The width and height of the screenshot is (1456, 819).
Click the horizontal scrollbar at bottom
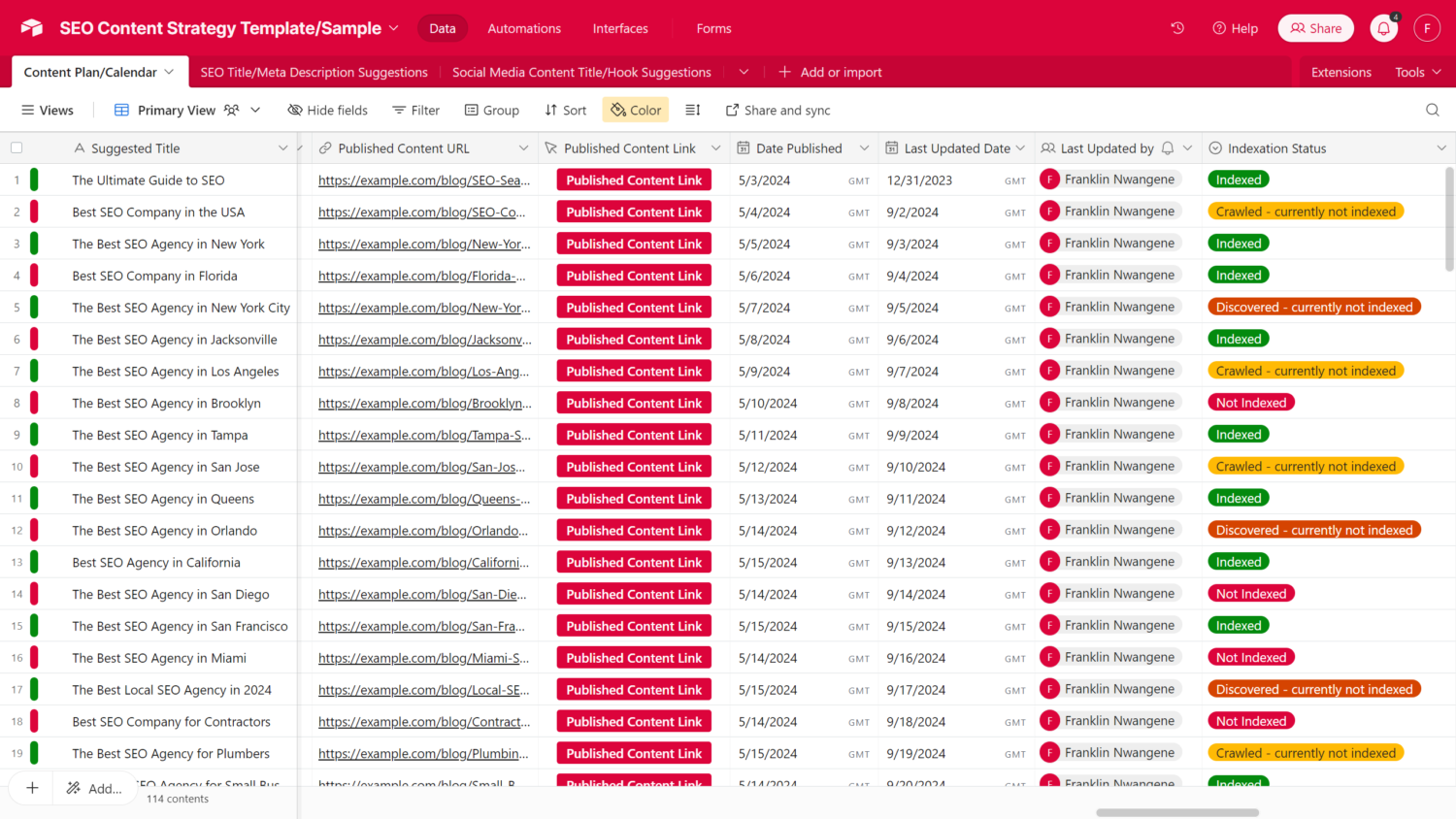click(1176, 812)
